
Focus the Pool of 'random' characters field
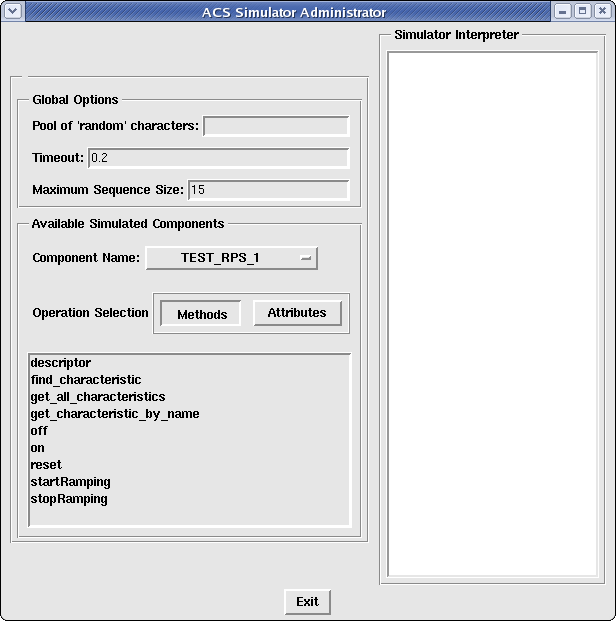coord(276,126)
